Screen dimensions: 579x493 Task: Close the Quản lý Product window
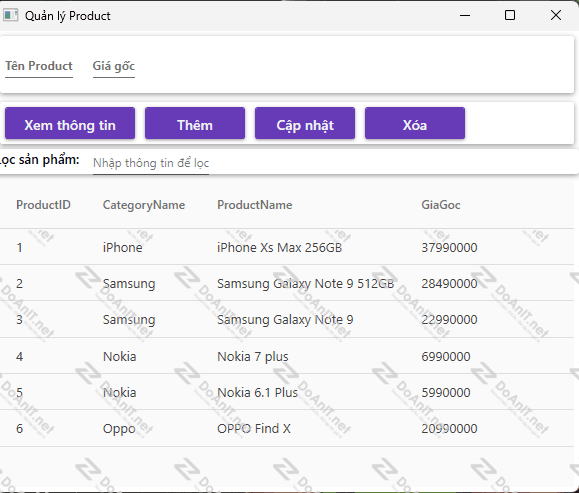556,16
